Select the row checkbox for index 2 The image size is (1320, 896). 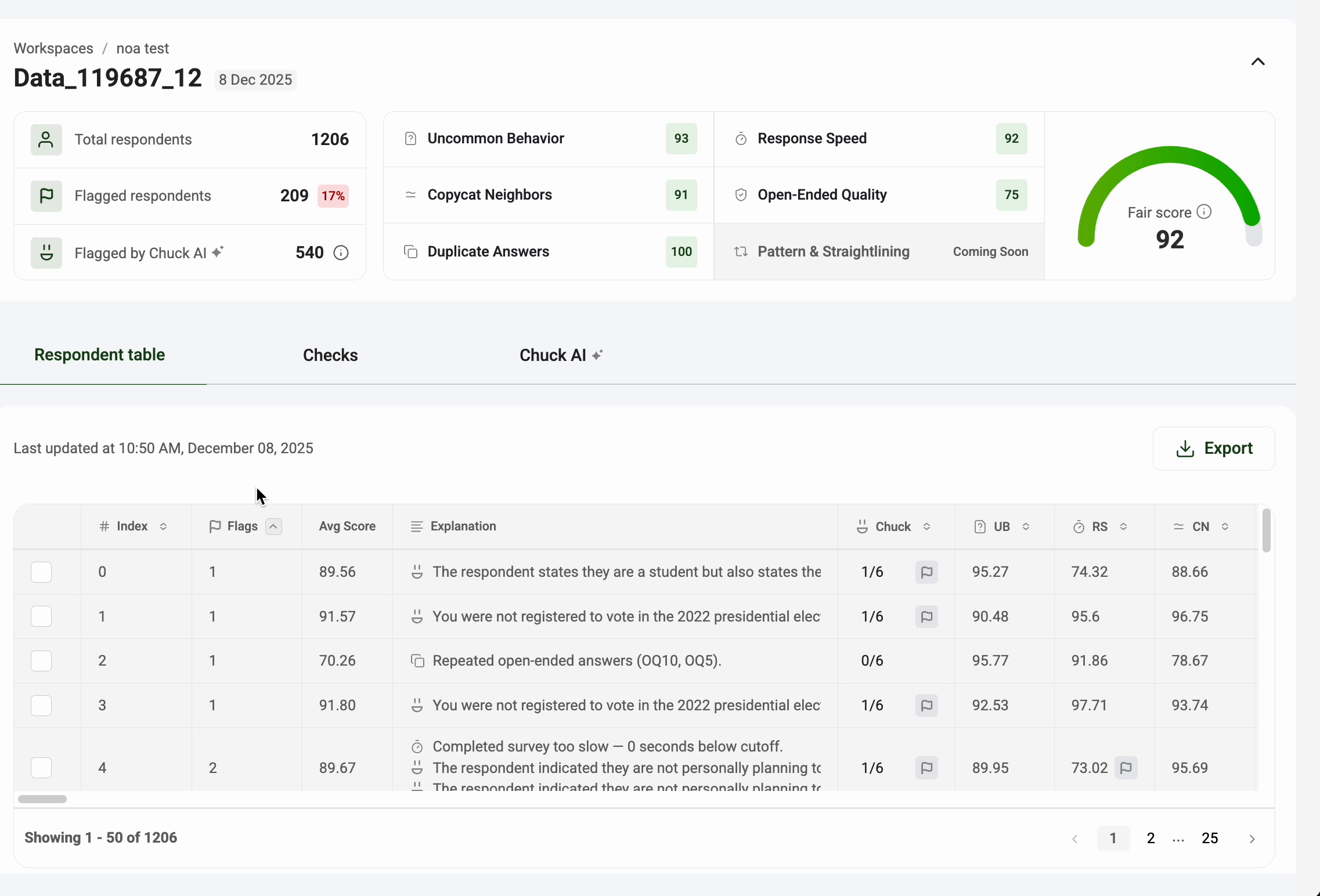pos(41,661)
